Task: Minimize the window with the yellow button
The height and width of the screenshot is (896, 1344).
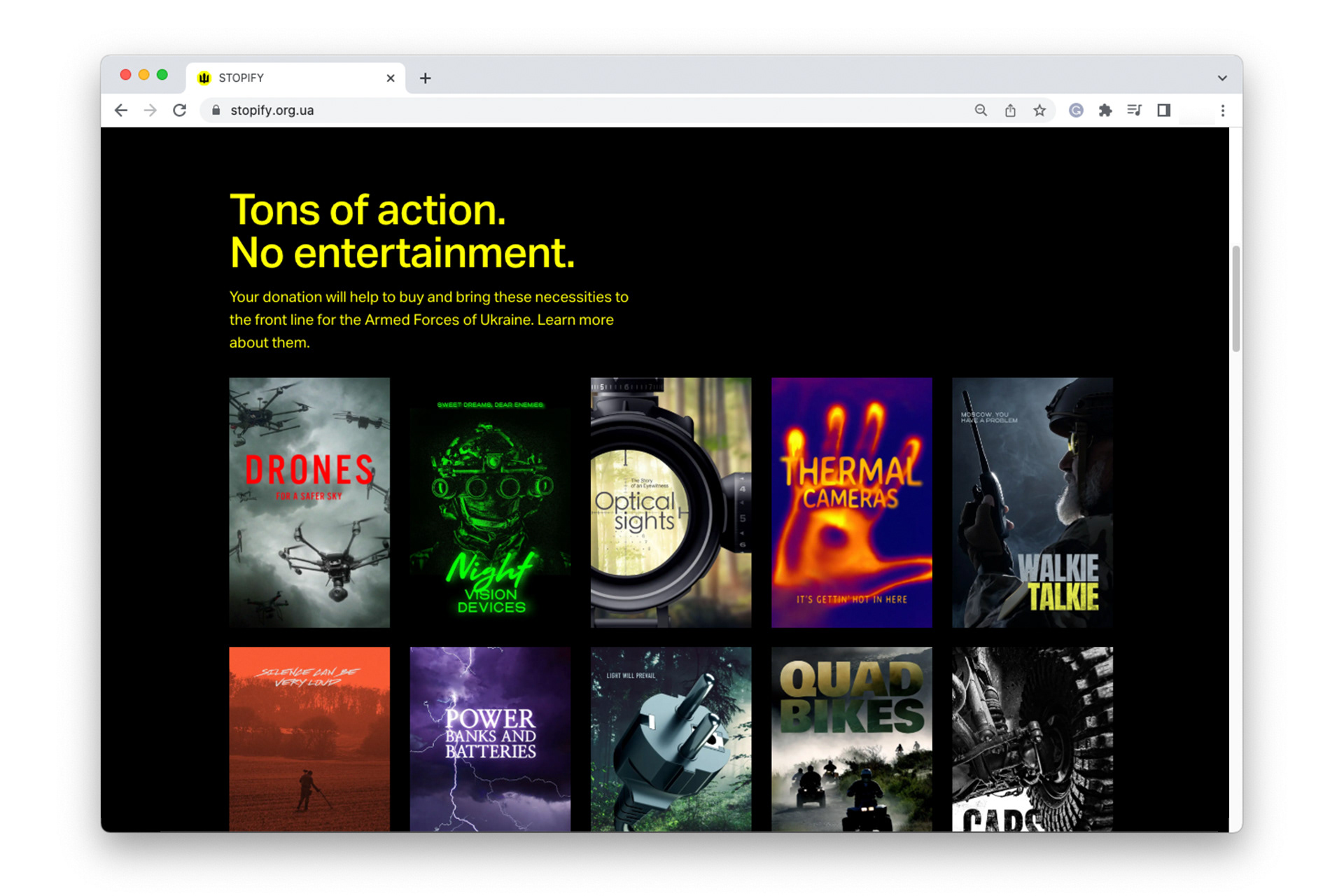Action: coord(144,75)
